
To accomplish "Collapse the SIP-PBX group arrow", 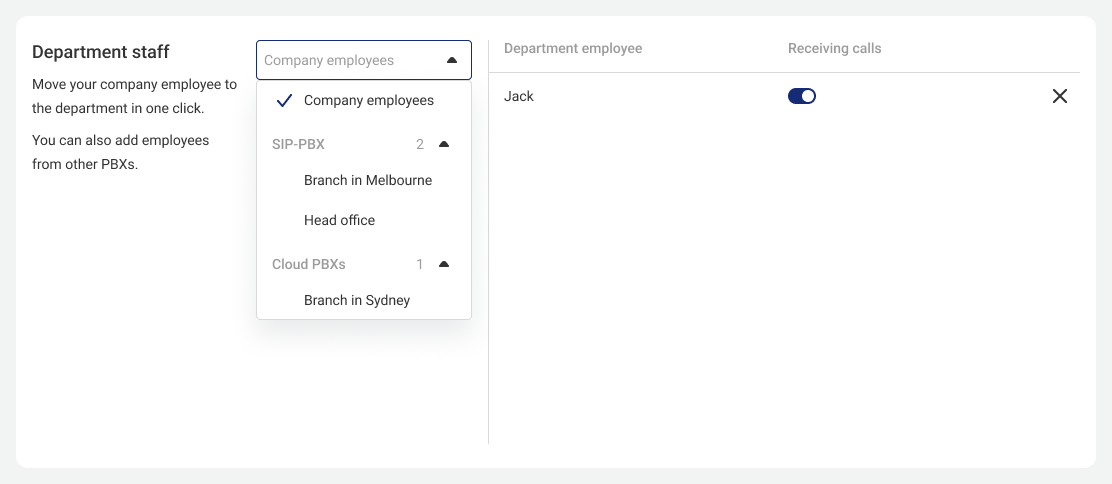I will tap(444, 144).
